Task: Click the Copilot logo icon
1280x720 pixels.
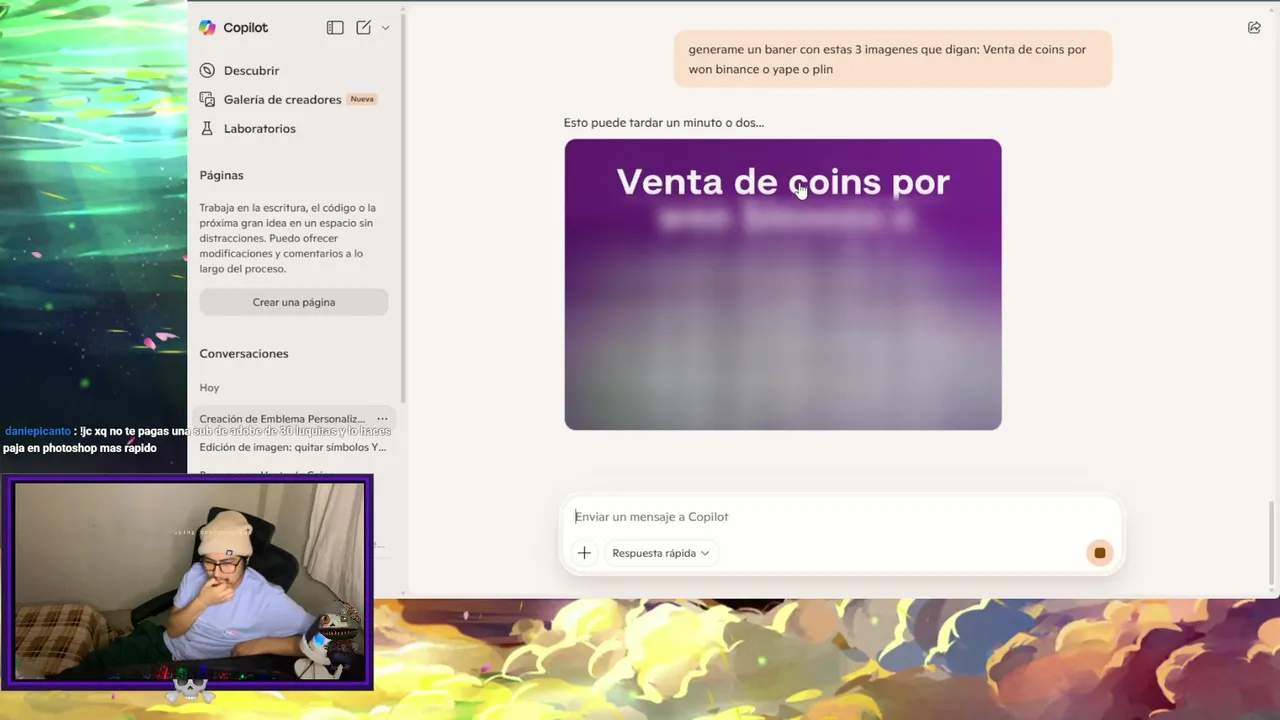Action: [207, 28]
